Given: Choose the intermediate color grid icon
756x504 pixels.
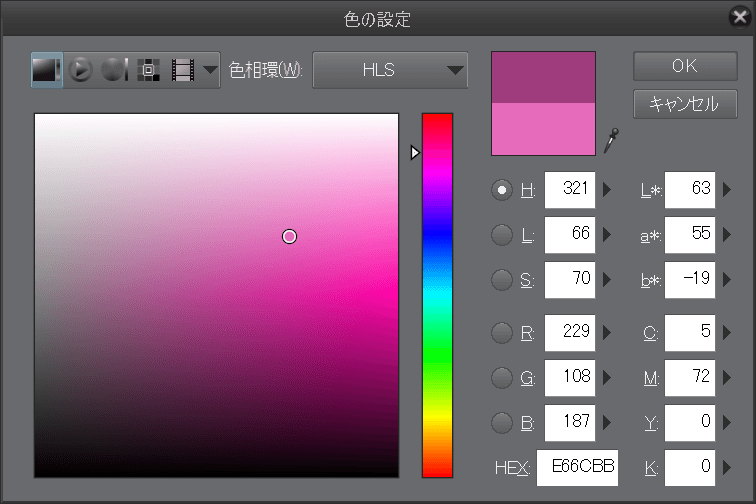Looking at the screenshot, I should pos(149,70).
